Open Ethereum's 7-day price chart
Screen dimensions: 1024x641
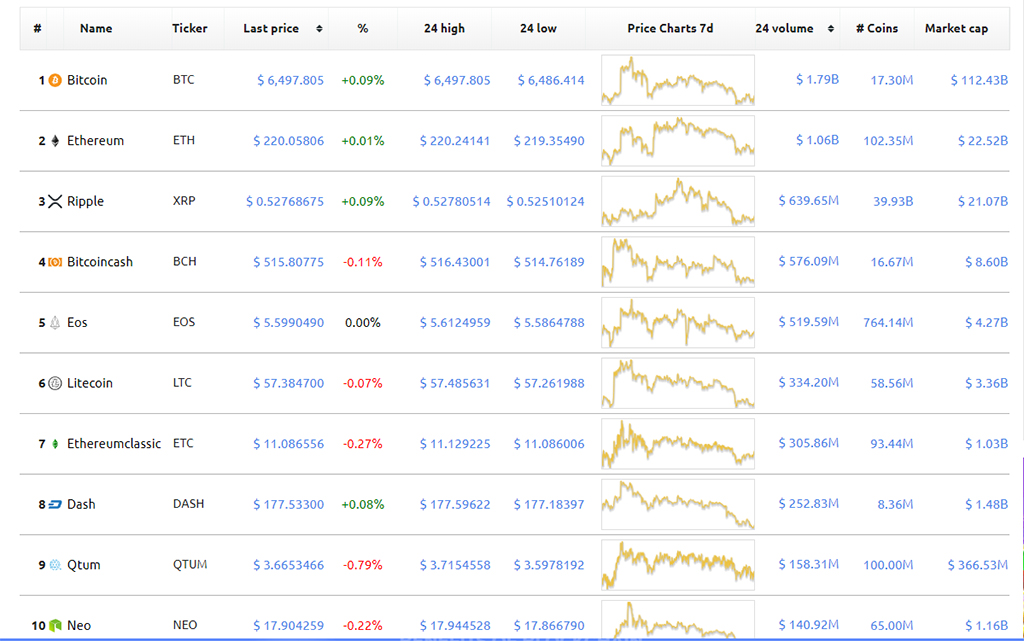point(678,141)
